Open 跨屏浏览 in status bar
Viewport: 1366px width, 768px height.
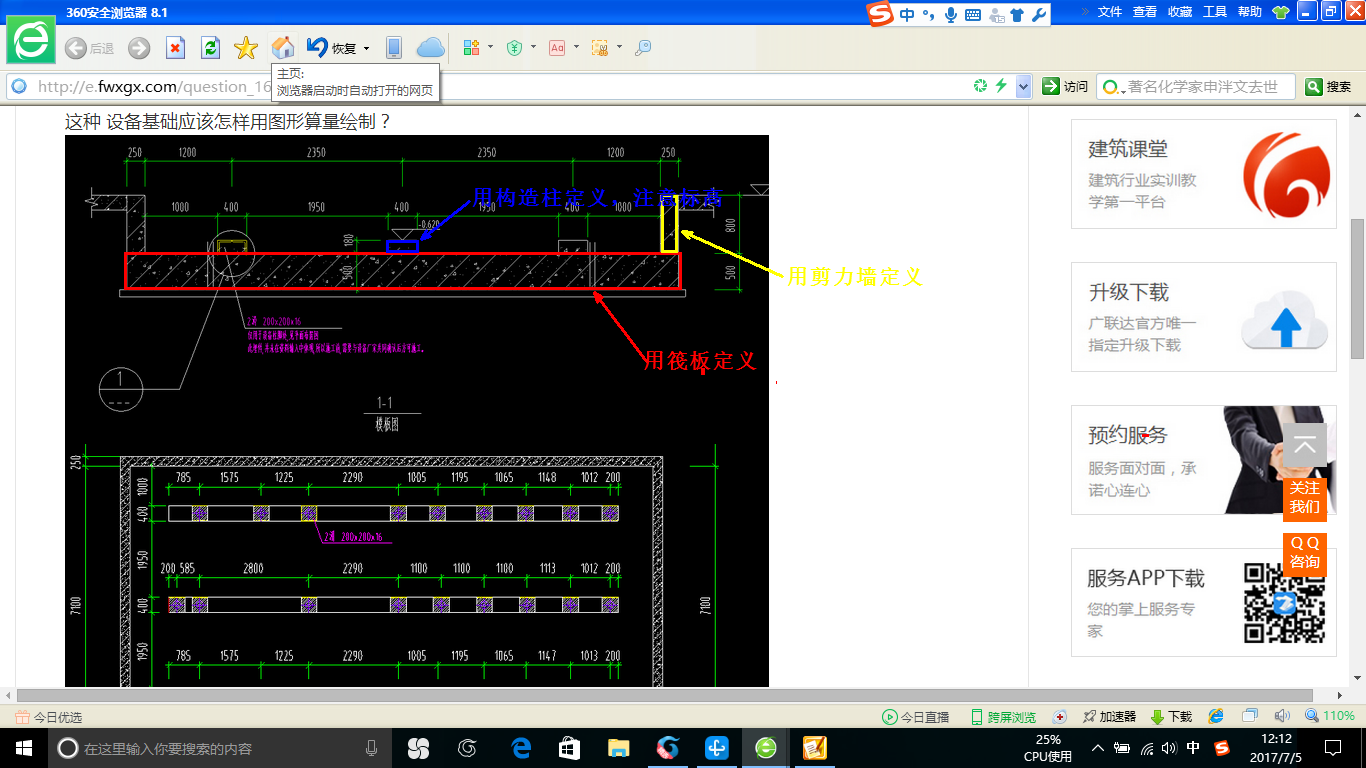point(1003,717)
